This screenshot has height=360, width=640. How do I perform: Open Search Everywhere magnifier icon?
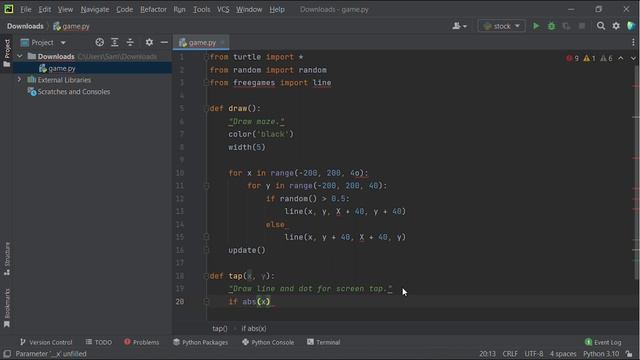(600, 26)
